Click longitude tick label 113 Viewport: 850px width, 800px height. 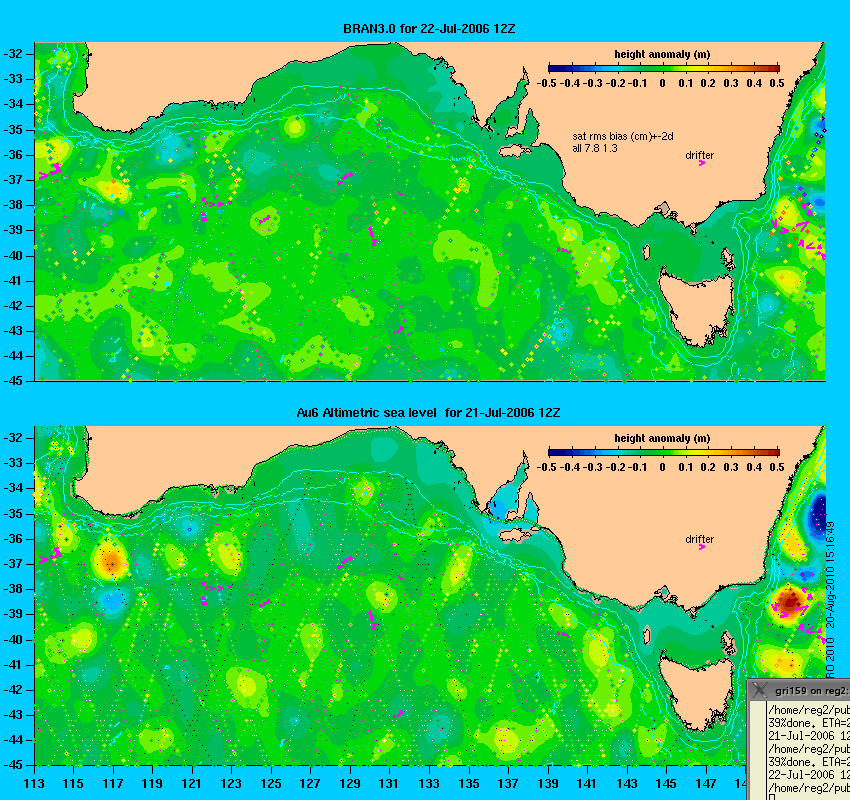point(34,784)
